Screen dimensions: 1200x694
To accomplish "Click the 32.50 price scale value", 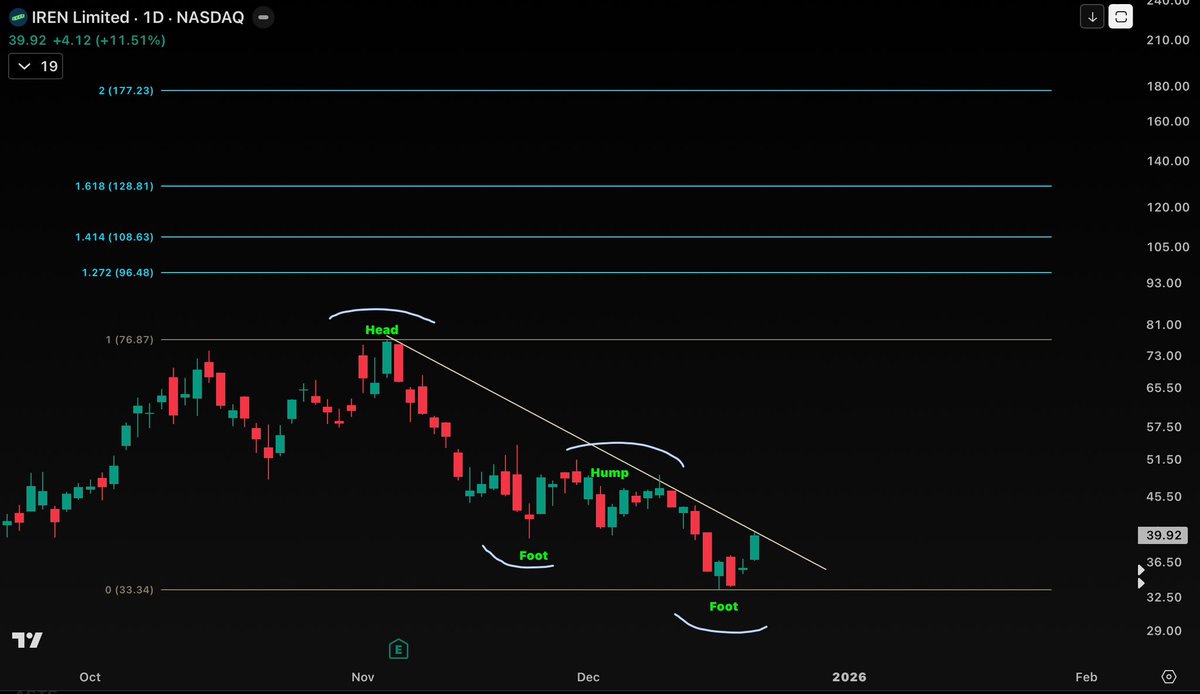I will (x=1165, y=597).
